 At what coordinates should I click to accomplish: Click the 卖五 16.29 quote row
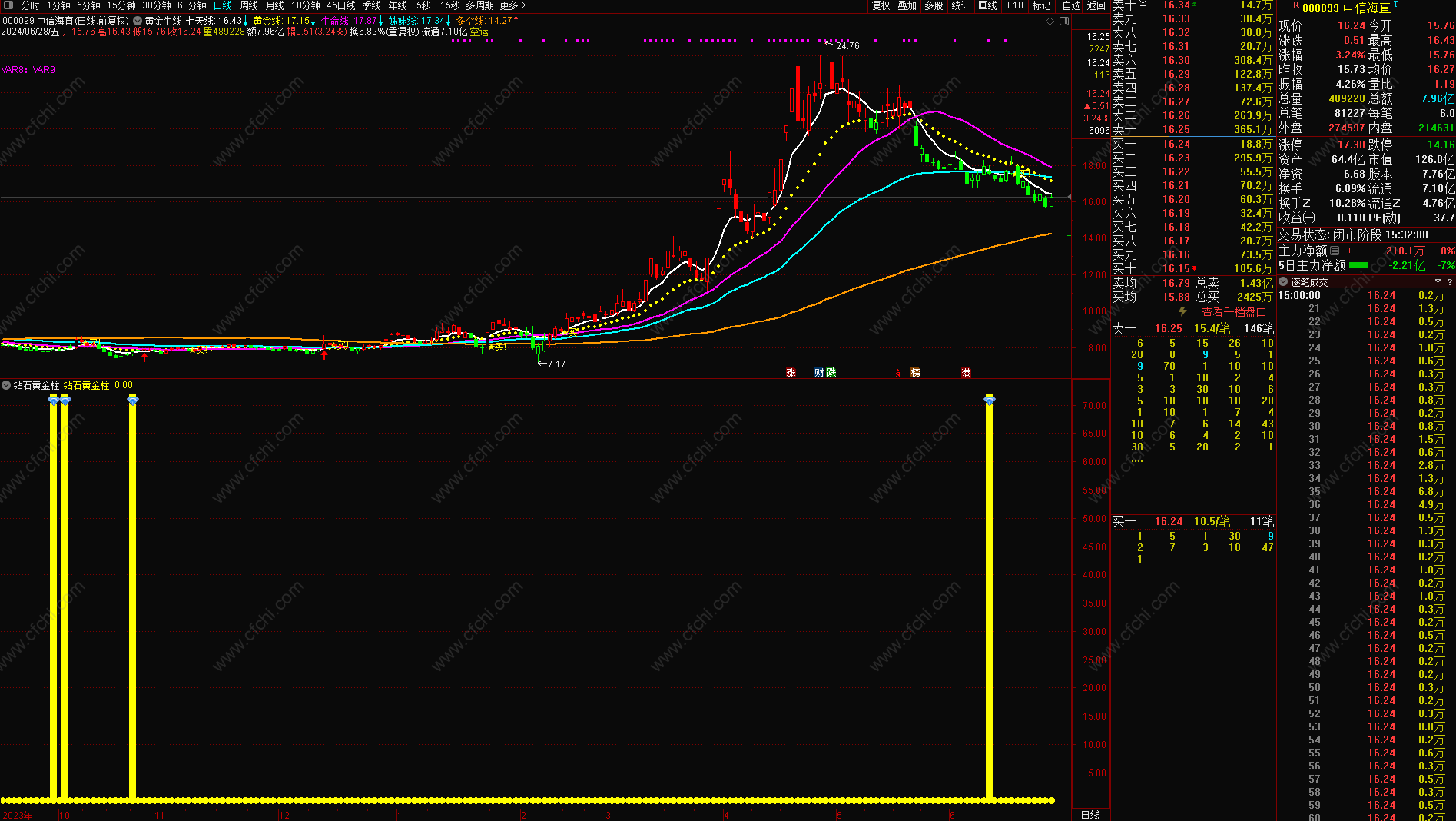tap(1193, 74)
